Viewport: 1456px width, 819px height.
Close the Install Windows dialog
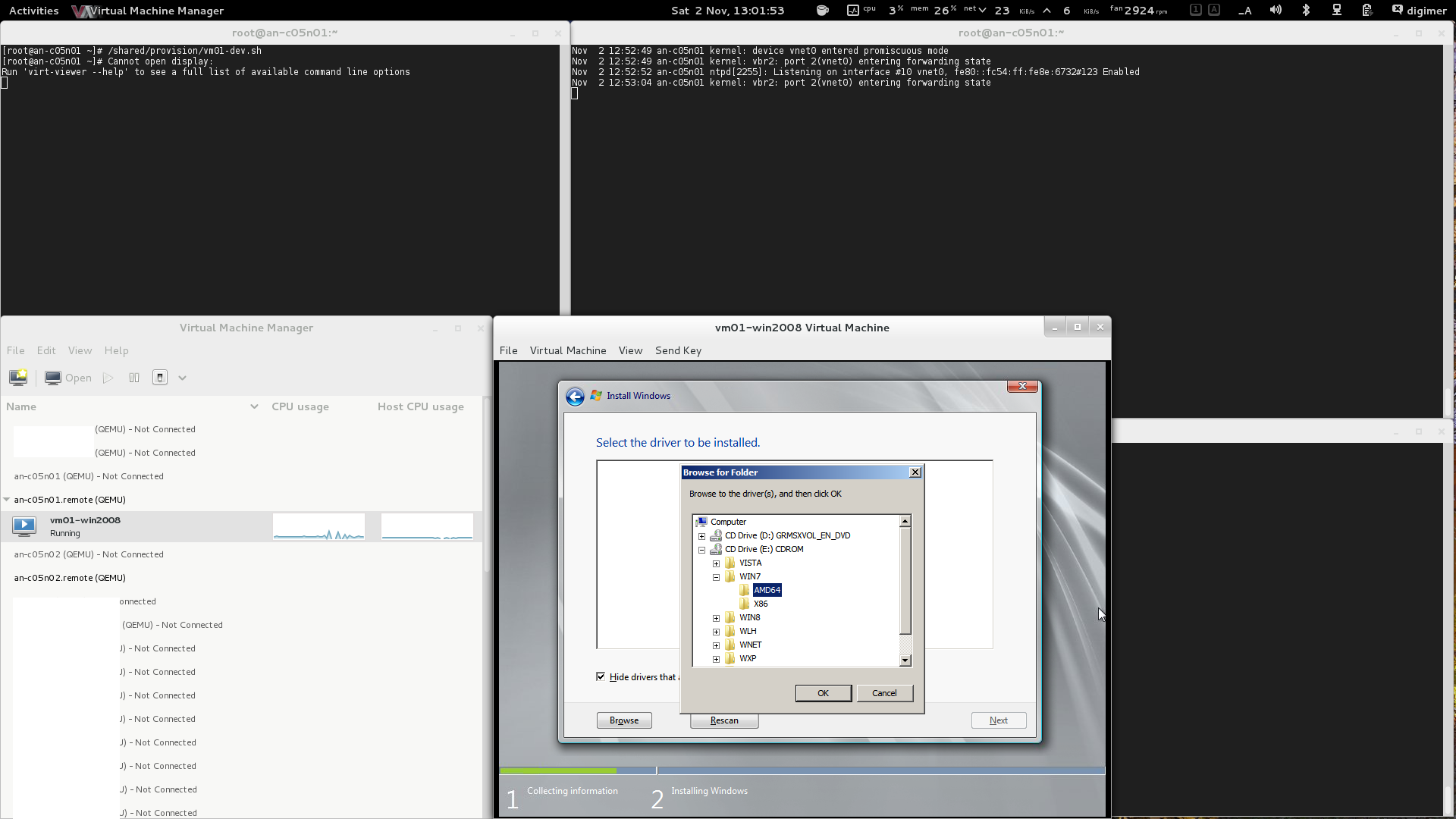coord(1022,386)
